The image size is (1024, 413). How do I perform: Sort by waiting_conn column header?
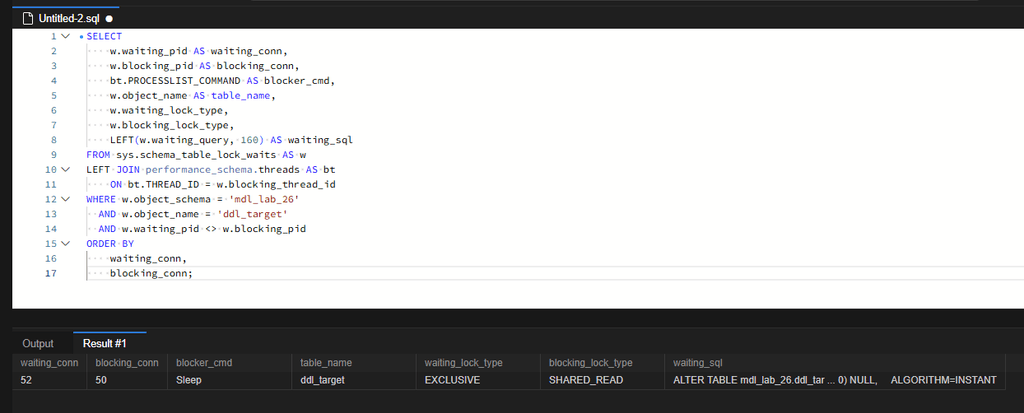click(x=50, y=363)
